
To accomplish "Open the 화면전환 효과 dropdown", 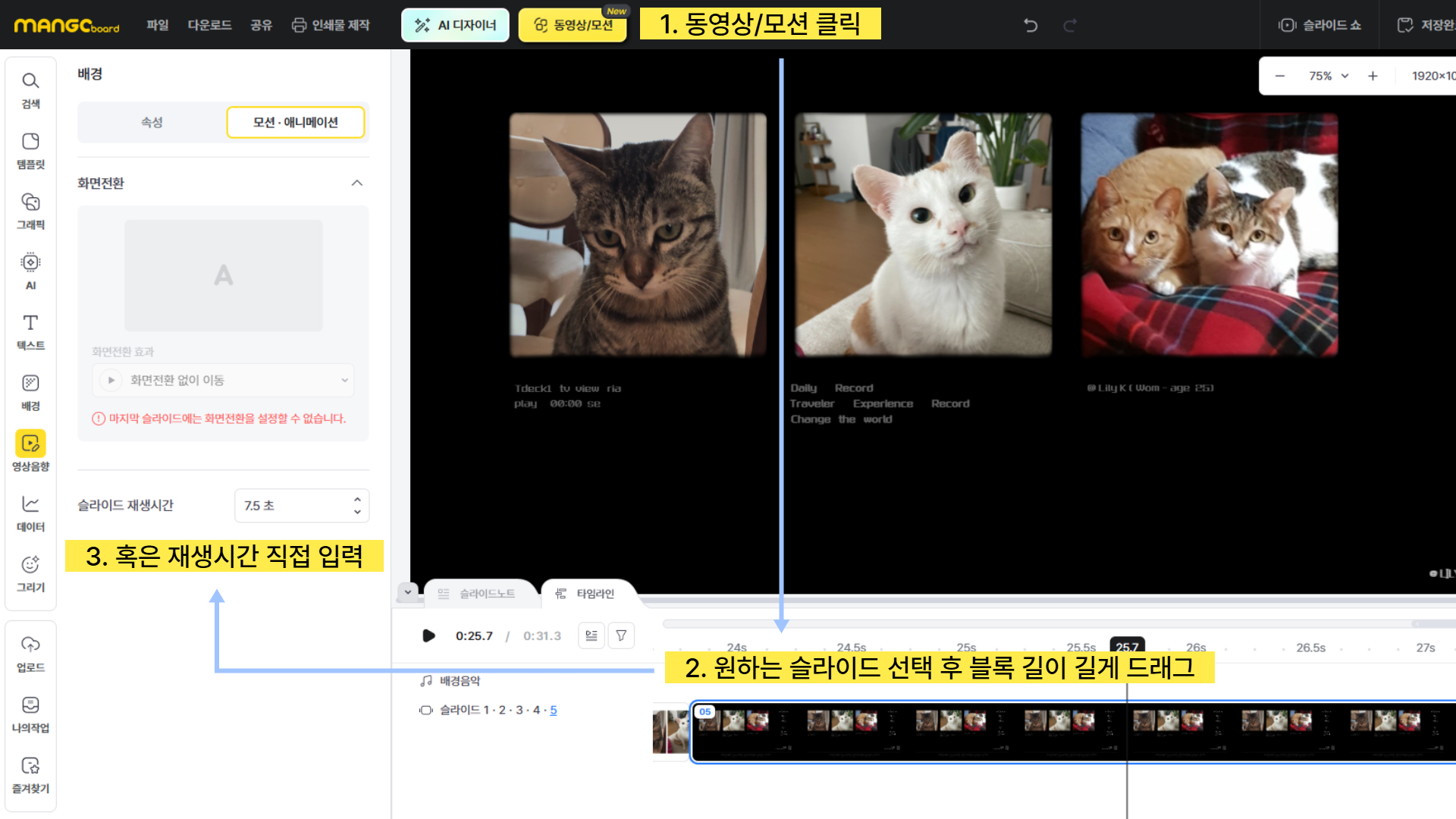I will (x=223, y=380).
